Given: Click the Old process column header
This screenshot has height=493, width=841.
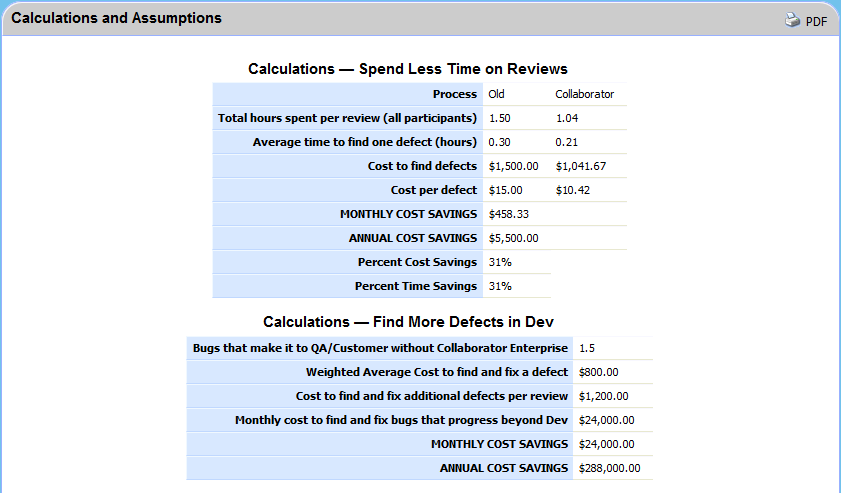Looking at the screenshot, I should pos(496,94).
